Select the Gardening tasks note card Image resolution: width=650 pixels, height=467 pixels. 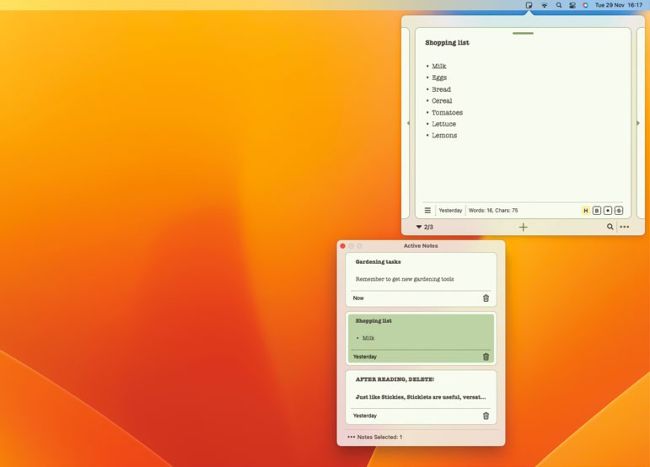(420, 272)
